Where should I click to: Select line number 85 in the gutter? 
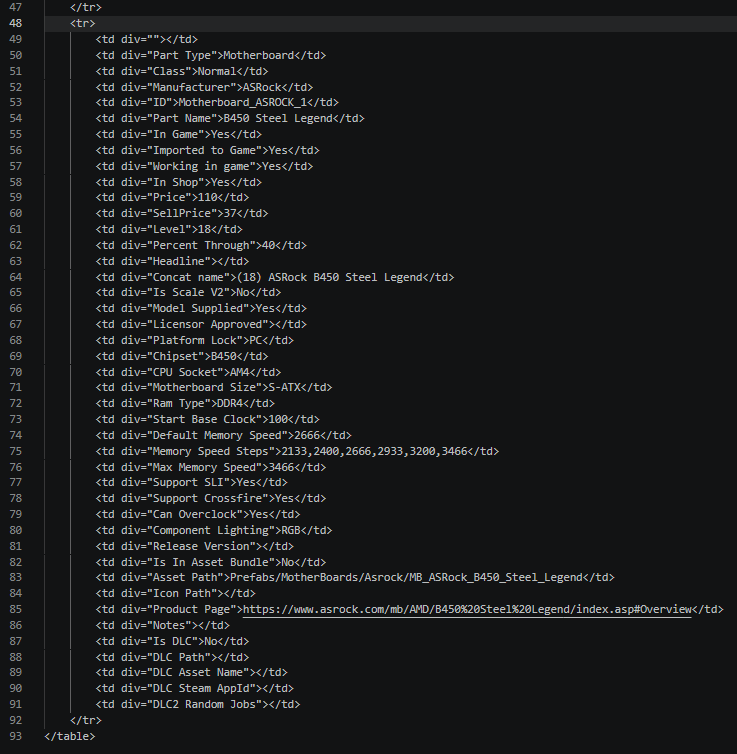point(15,609)
